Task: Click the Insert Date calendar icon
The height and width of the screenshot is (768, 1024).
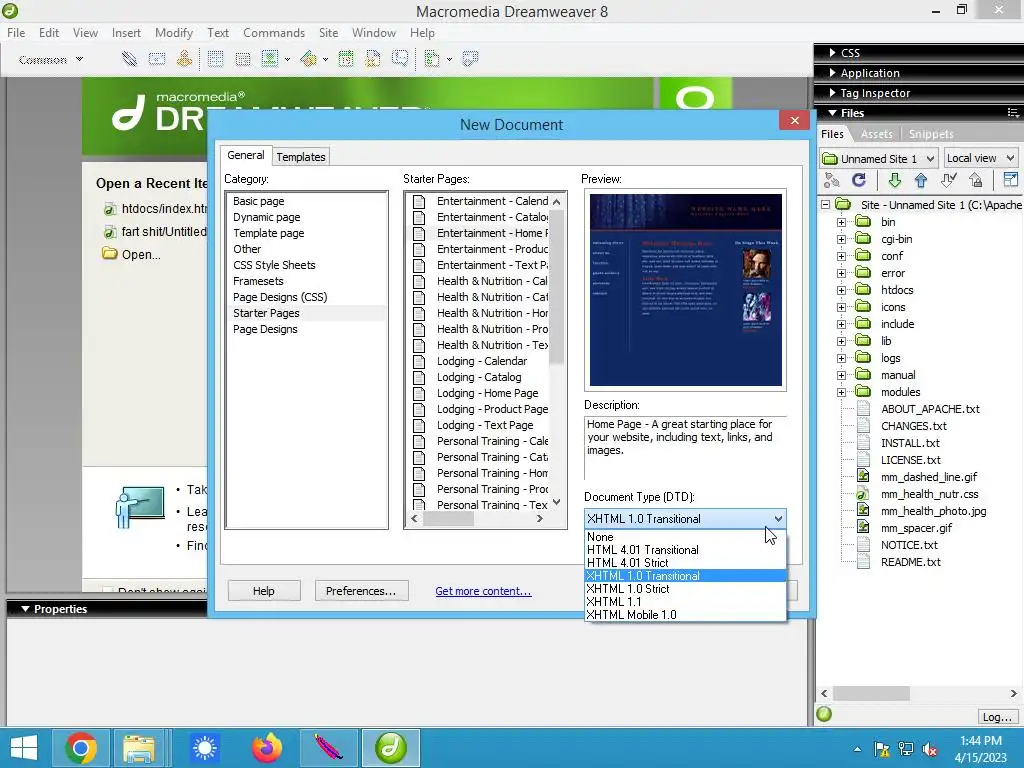Action: point(345,59)
